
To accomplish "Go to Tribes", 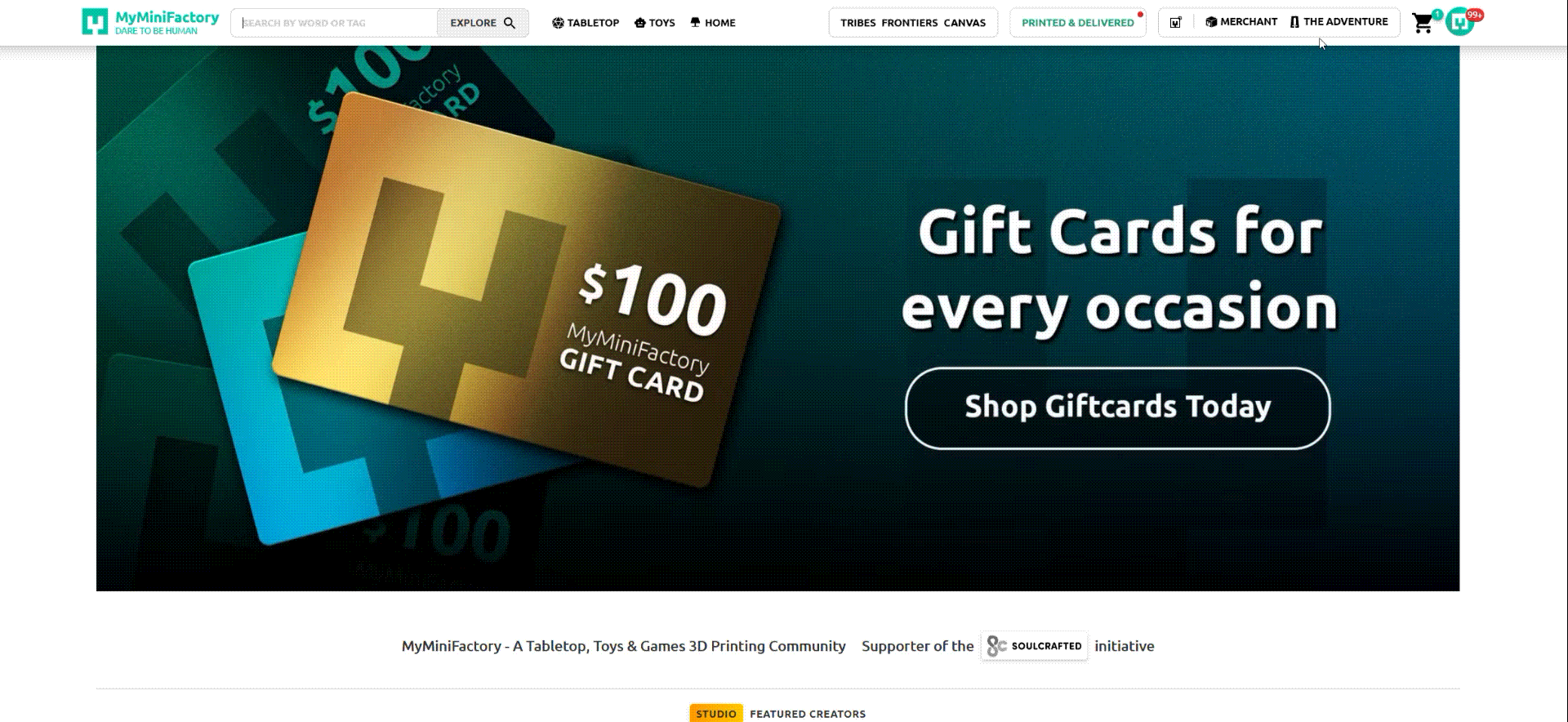I will coord(858,23).
